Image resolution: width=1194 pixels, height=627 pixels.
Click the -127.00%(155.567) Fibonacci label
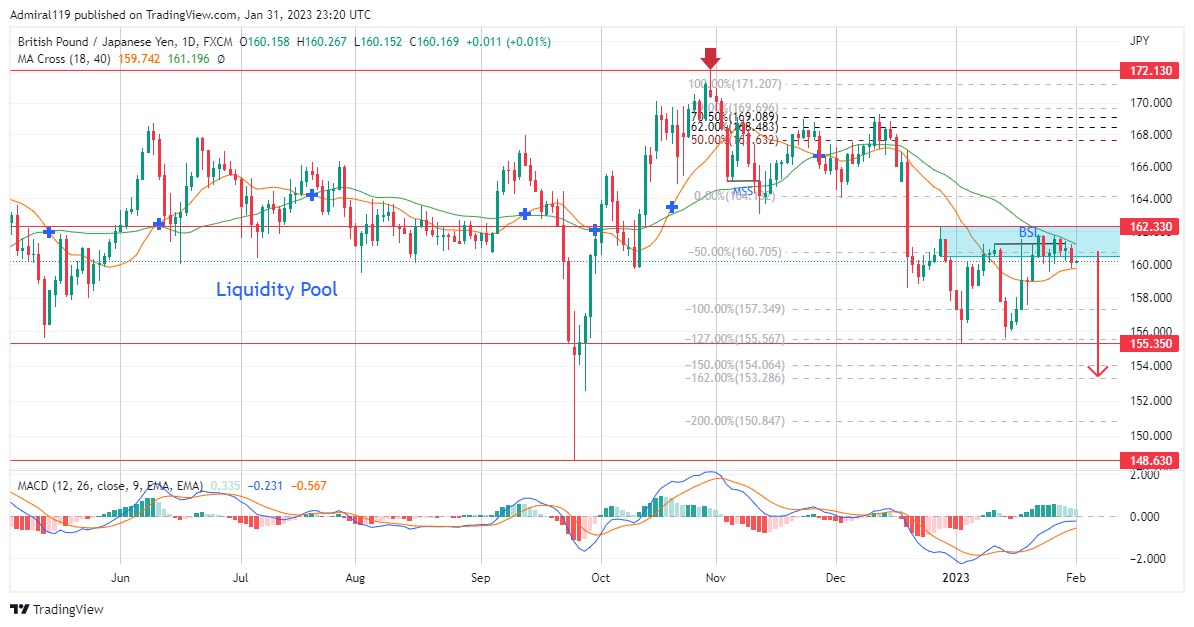click(735, 339)
